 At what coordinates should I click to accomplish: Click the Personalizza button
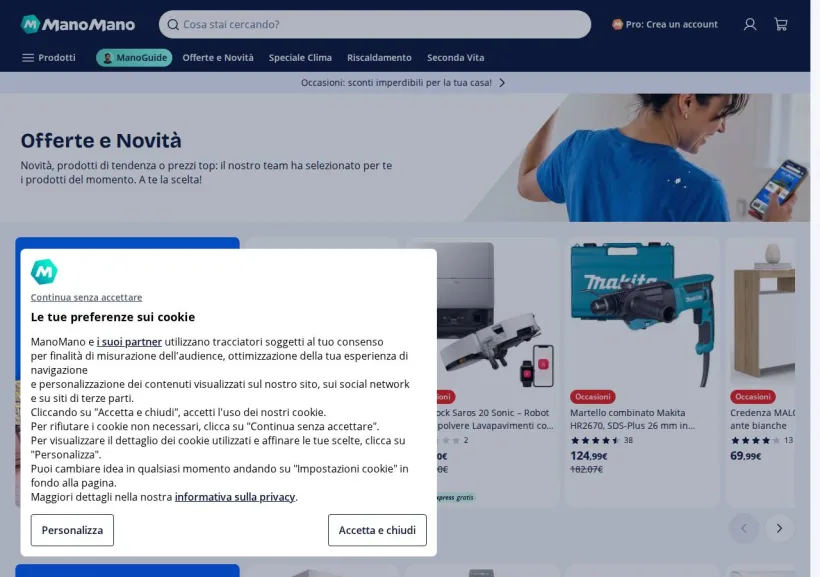[x=72, y=530]
